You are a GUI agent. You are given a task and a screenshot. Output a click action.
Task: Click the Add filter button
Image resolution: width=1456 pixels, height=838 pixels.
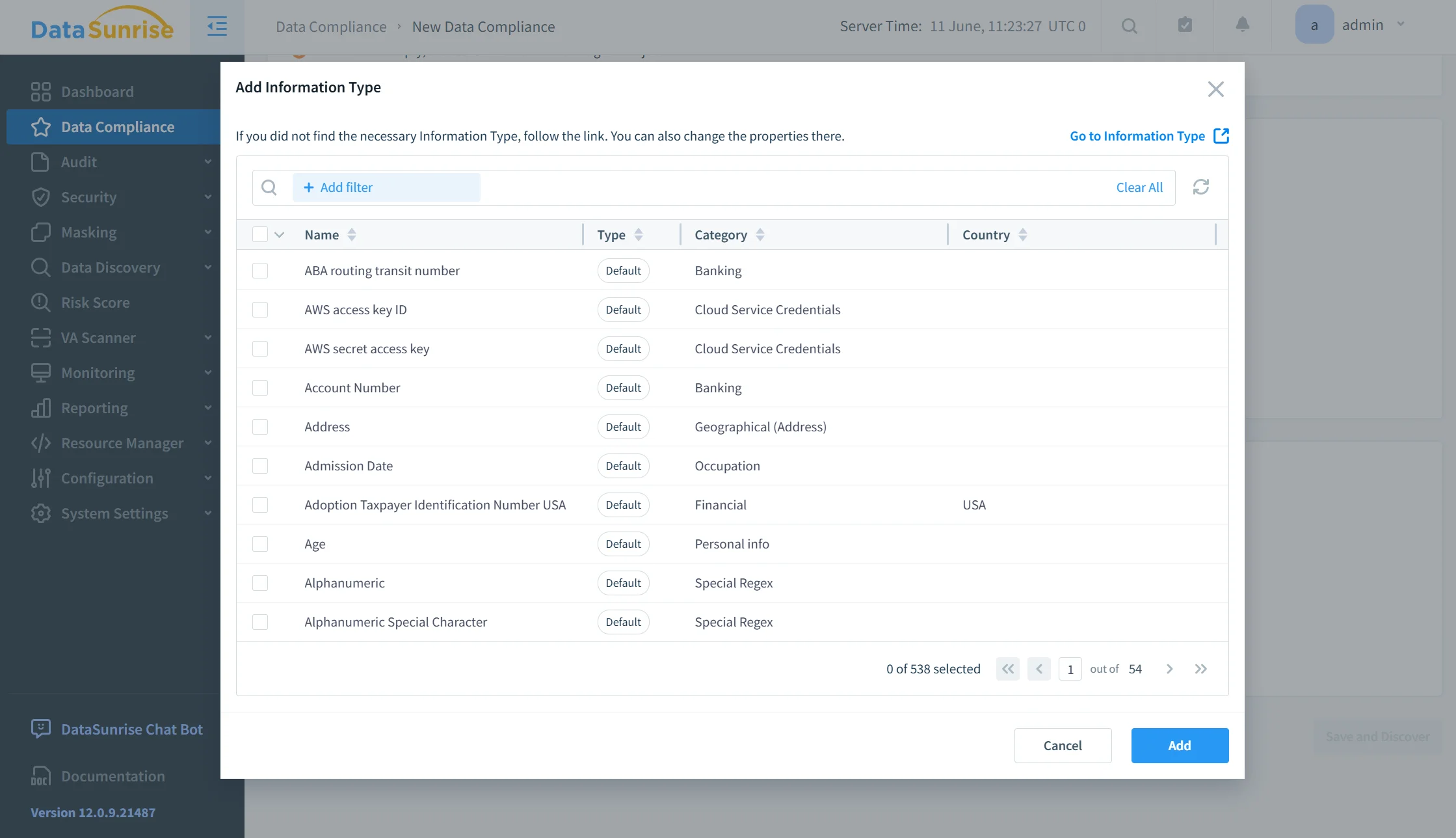point(386,187)
